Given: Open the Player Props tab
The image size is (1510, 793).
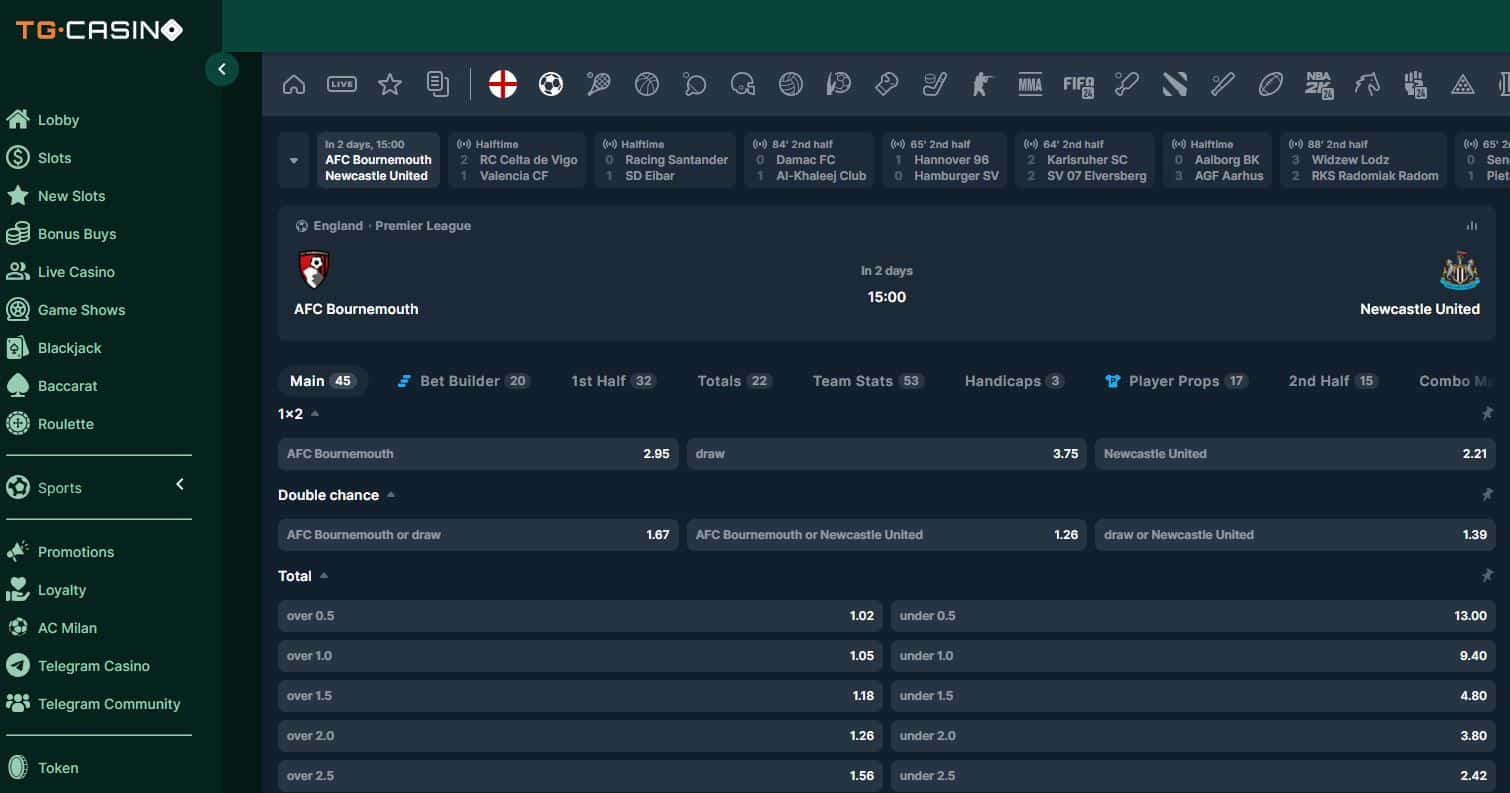Looking at the screenshot, I should (1176, 381).
